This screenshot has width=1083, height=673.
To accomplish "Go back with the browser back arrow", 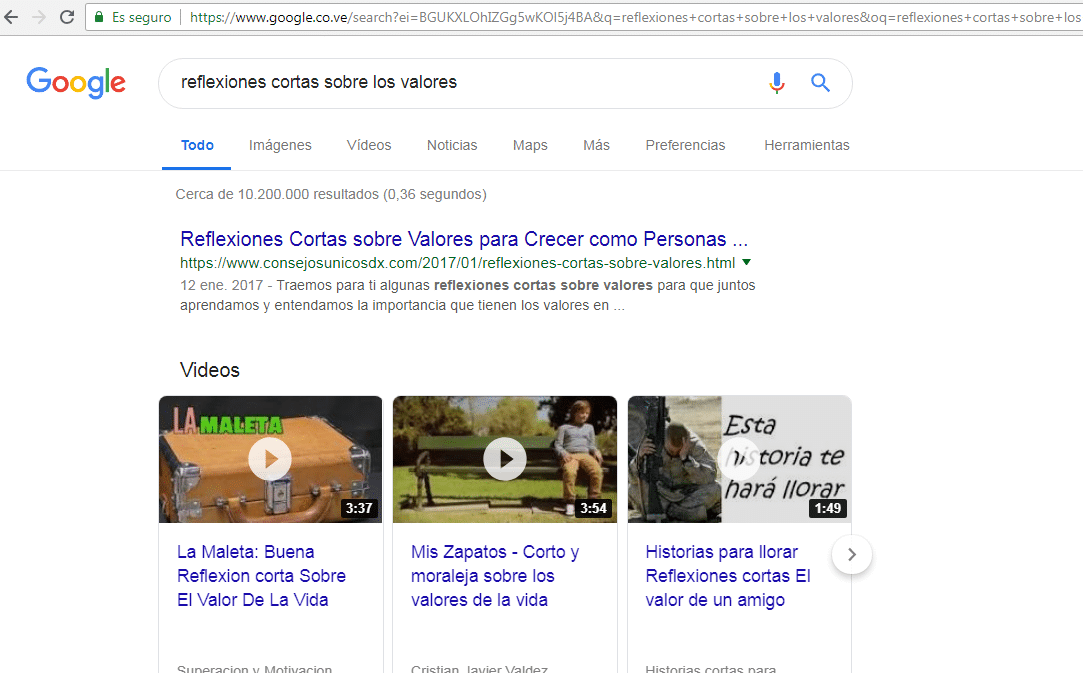I will click(x=12, y=17).
